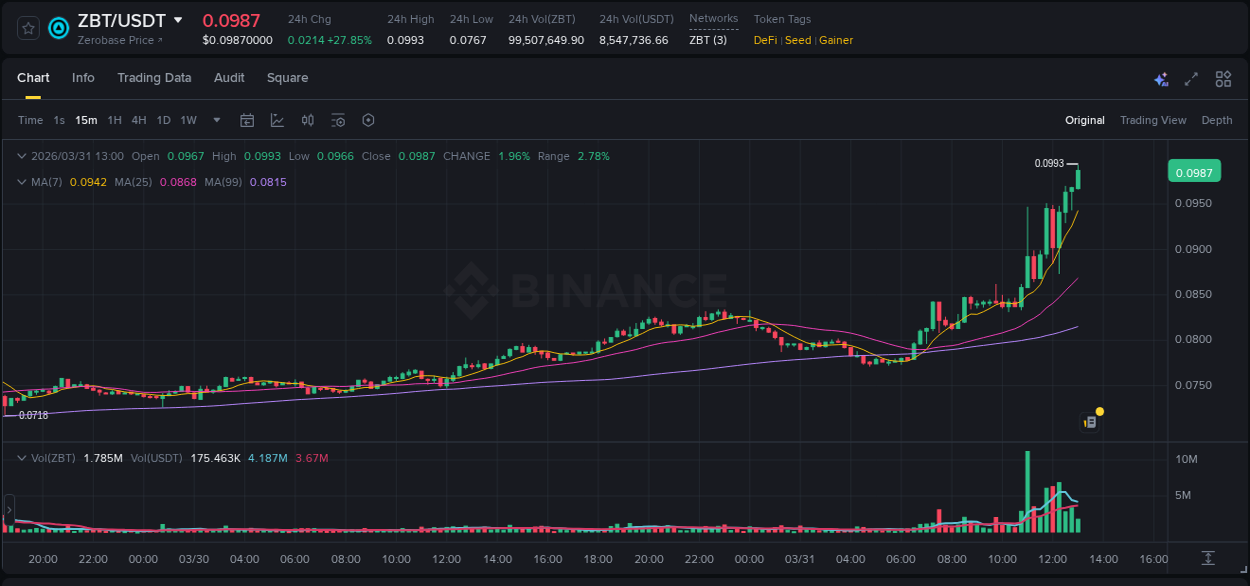Open the widget layout grid icon
The height and width of the screenshot is (586, 1250).
point(1223,78)
